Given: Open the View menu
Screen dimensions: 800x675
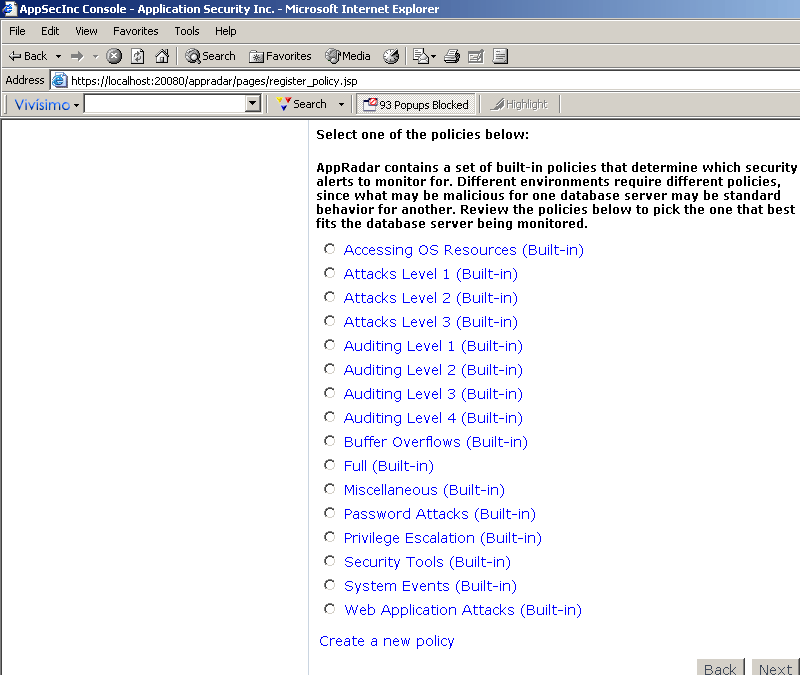Looking at the screenshot, I should (x=86, y=31).
